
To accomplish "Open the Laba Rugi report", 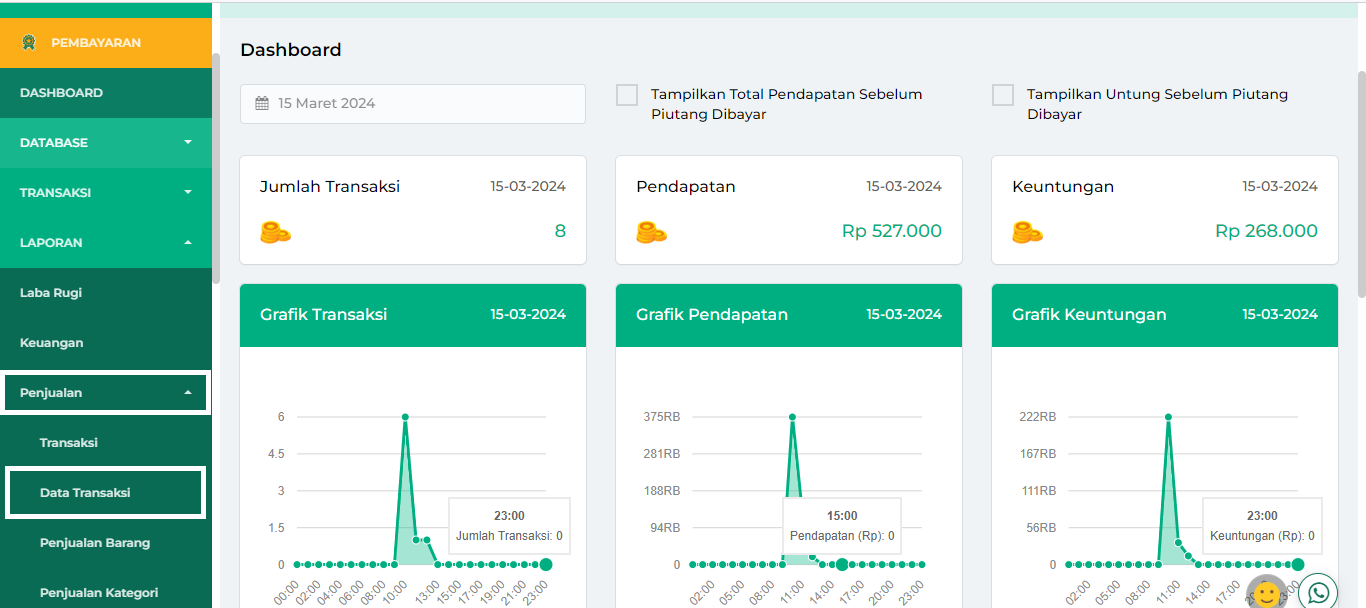I will pos(51,293).
